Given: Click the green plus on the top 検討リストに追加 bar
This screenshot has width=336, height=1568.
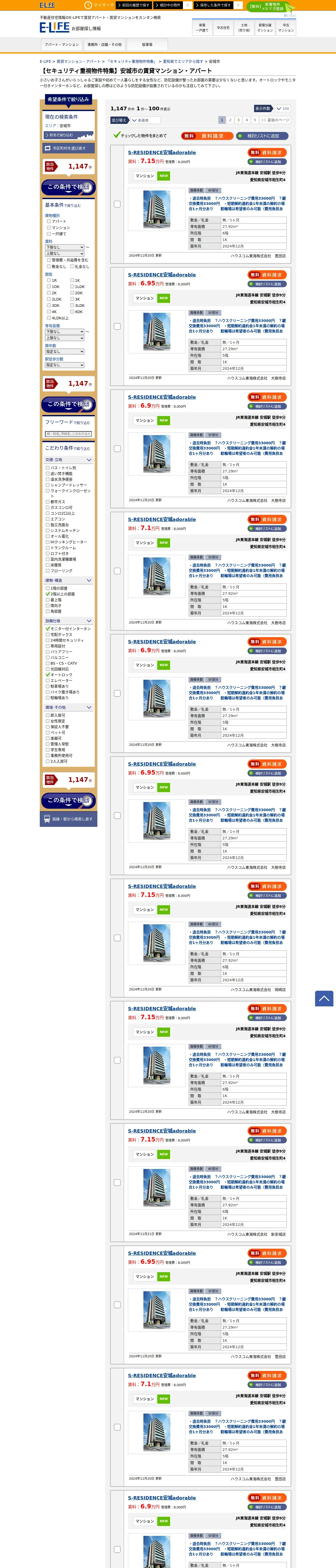Looking at the screenshot, I should (x=240, y=136).
